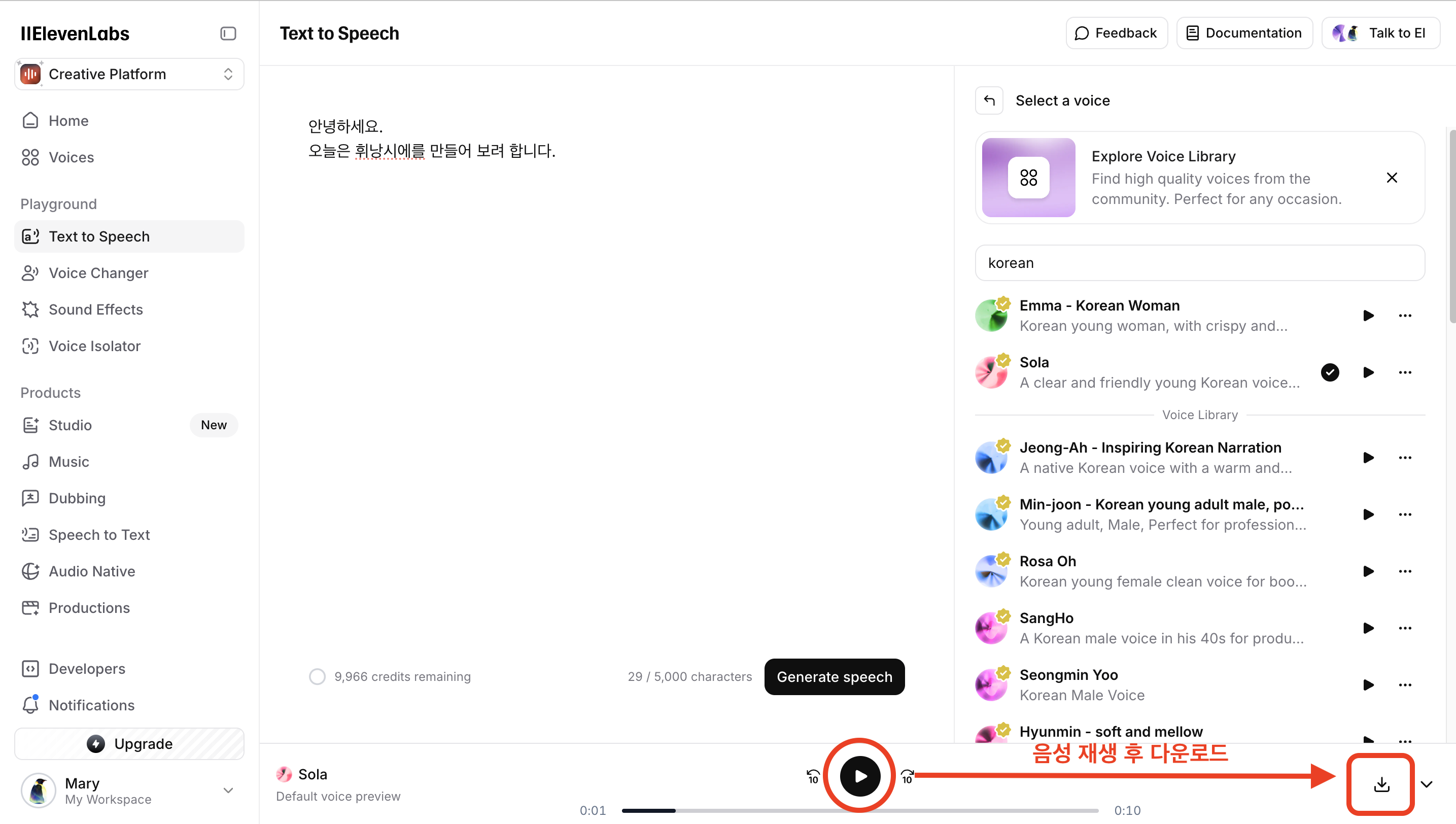Deselect the Sola voice checkmark
Viewport: 1456px width, 824px height.
coord(1330,372)
